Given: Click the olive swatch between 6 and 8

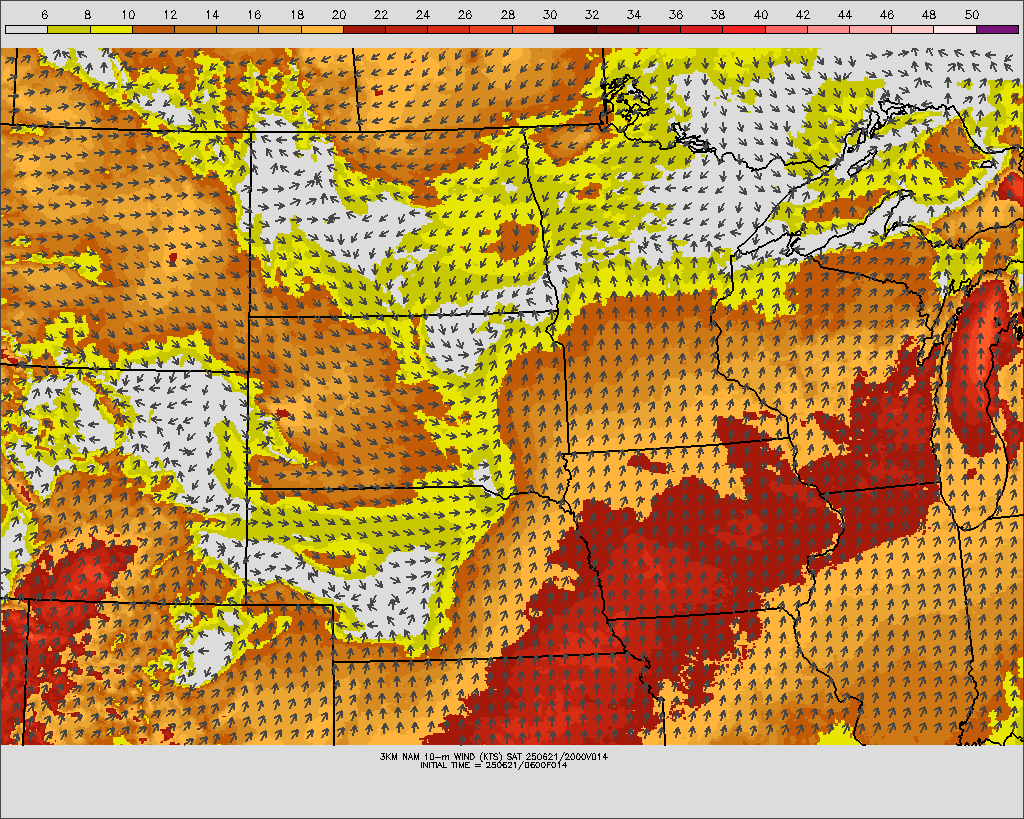Looking at the screenshot, I should pyautogui.click(x=69, y=29).
